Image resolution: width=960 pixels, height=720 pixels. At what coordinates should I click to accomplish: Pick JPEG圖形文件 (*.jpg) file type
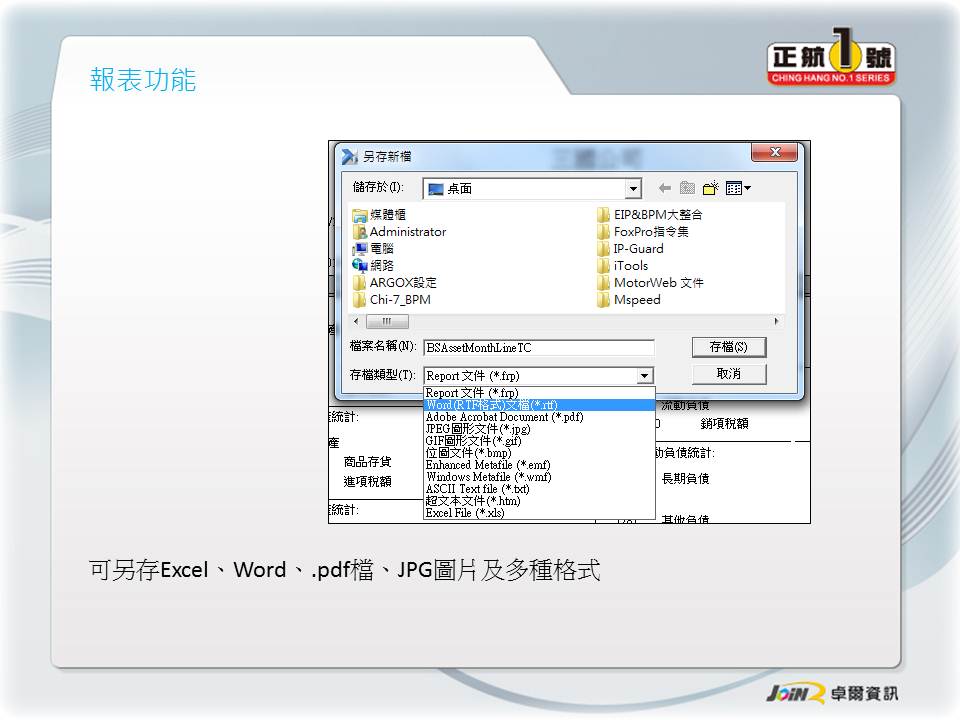pyautogui.click(x=477, y=429)
